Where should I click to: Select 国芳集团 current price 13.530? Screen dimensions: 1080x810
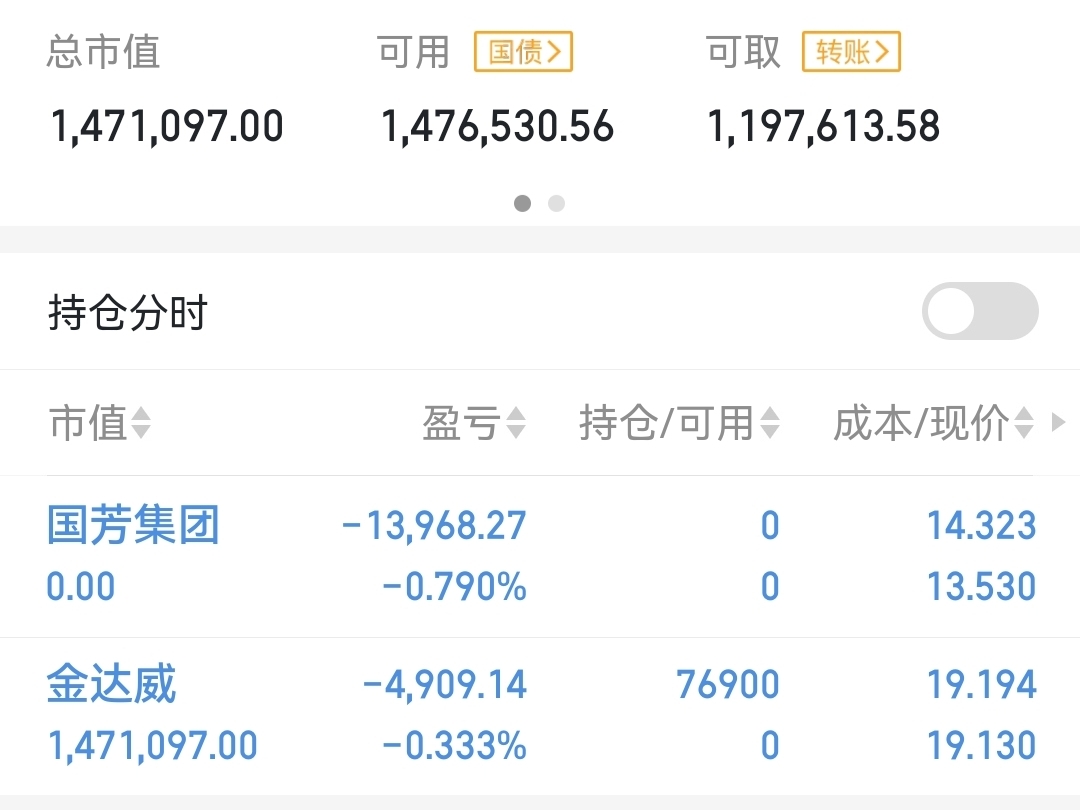click(x=982, y=587)
